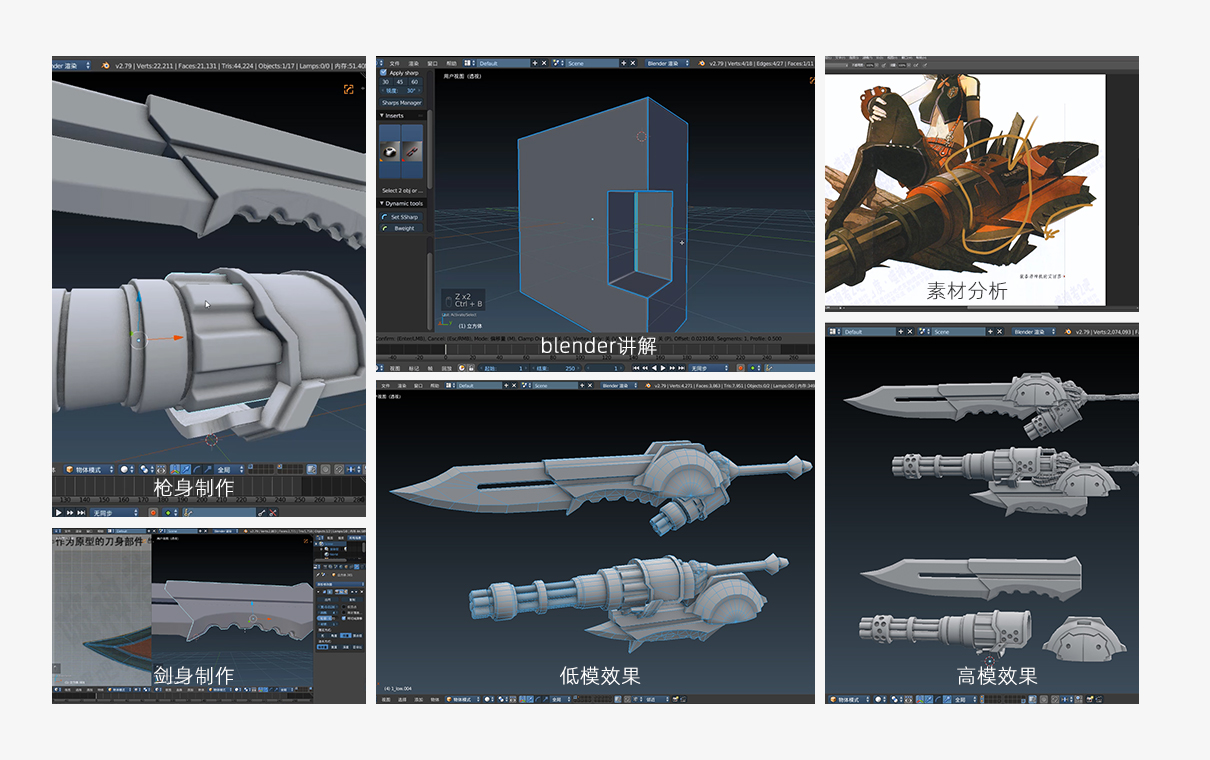Open viewport shading icon in gun-body panel

(126, 469)
